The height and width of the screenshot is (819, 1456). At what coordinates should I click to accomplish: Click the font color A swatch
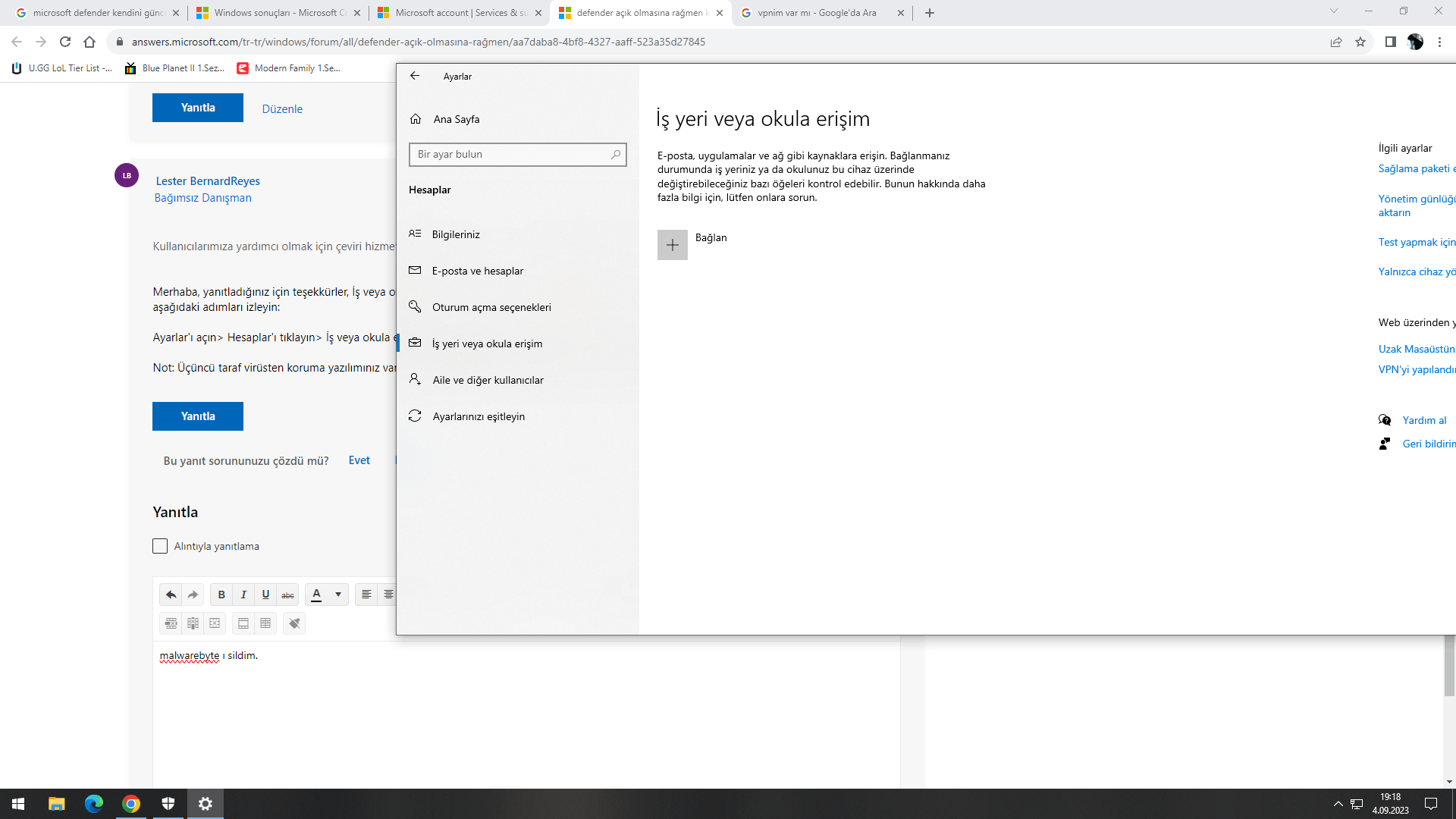[317, 595]
